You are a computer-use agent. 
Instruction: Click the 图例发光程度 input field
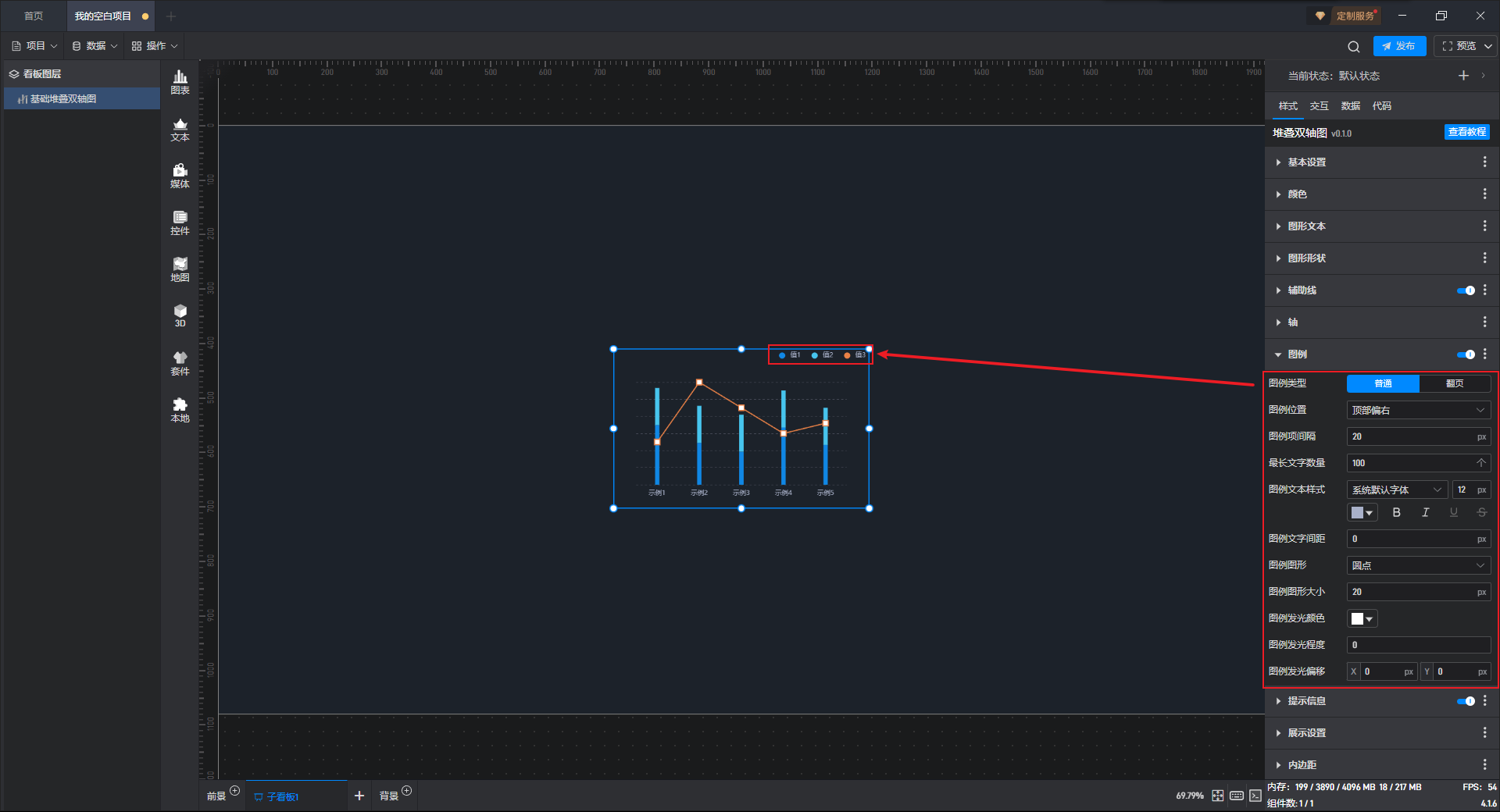[1419, 645]
